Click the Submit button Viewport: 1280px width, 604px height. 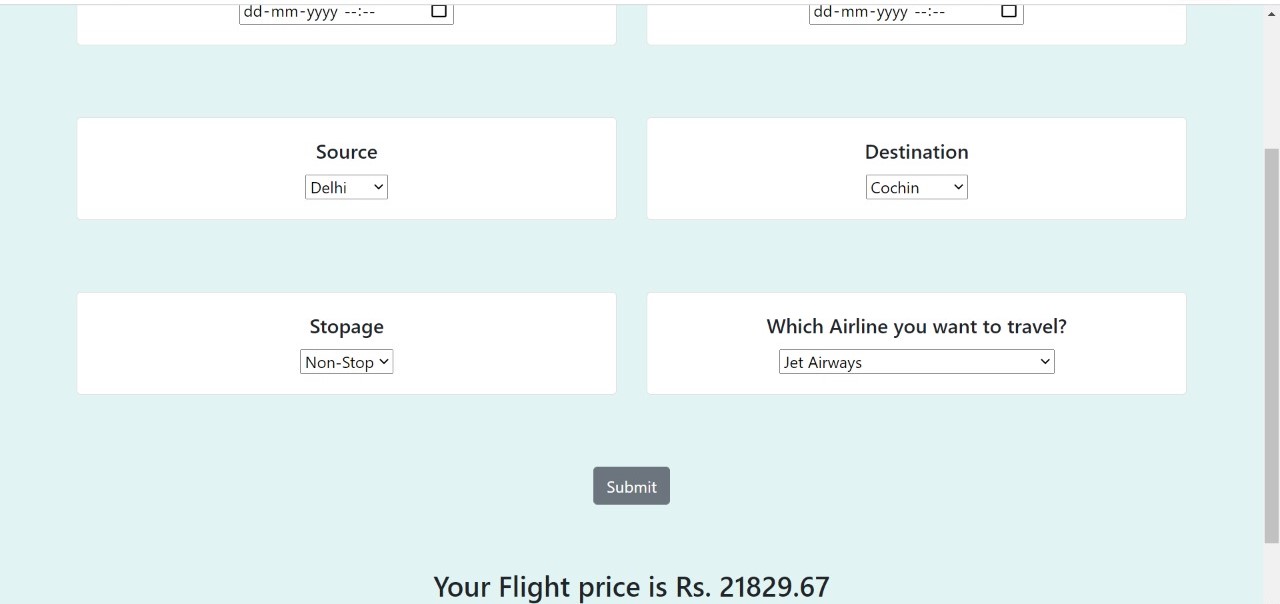[x=631, y=486]
